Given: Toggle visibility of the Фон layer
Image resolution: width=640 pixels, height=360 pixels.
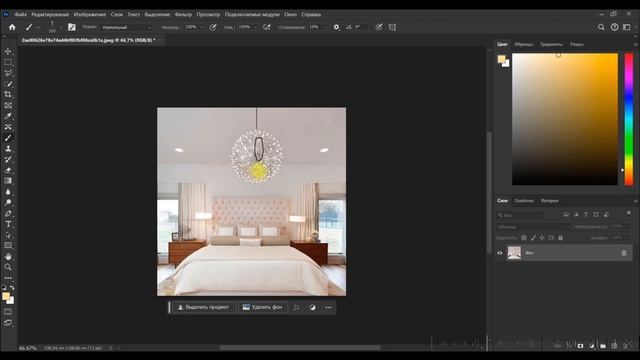Looking at the screenshot, I should 500,253.
